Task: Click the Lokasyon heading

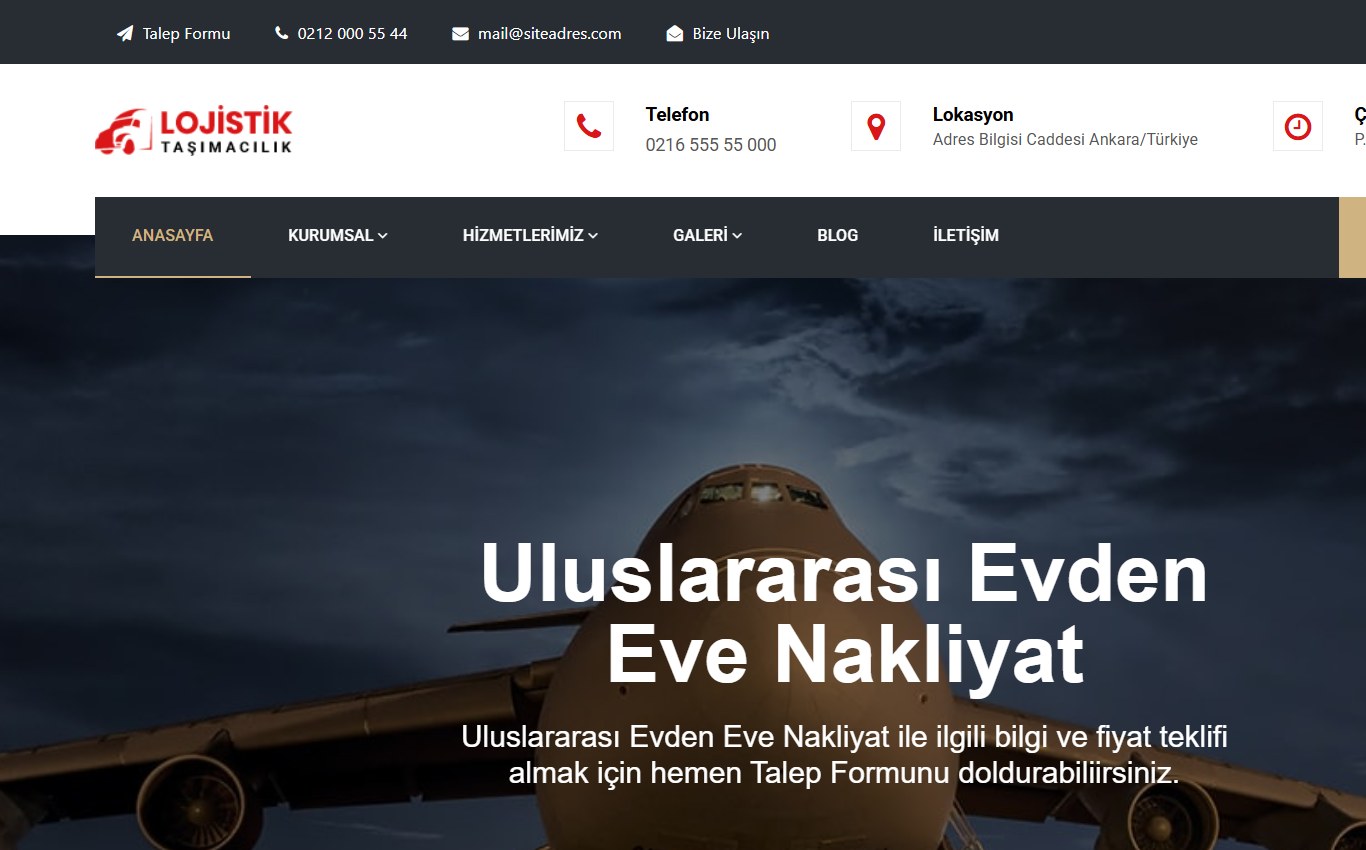Action: 973,115
